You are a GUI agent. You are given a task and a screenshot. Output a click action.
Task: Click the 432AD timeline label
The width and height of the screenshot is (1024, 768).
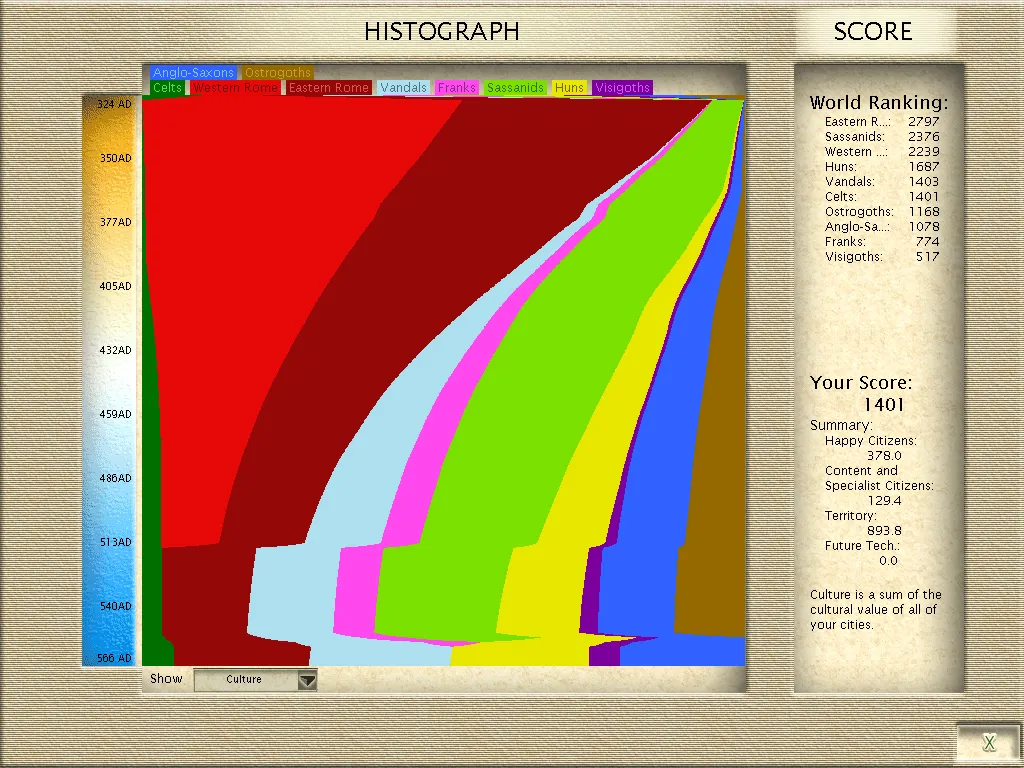(115, 350)
